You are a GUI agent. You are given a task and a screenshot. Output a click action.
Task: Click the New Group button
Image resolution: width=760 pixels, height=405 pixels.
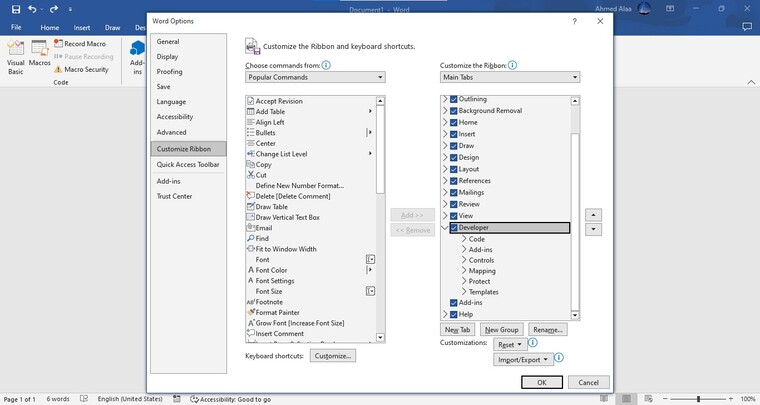tap(502, 329)
